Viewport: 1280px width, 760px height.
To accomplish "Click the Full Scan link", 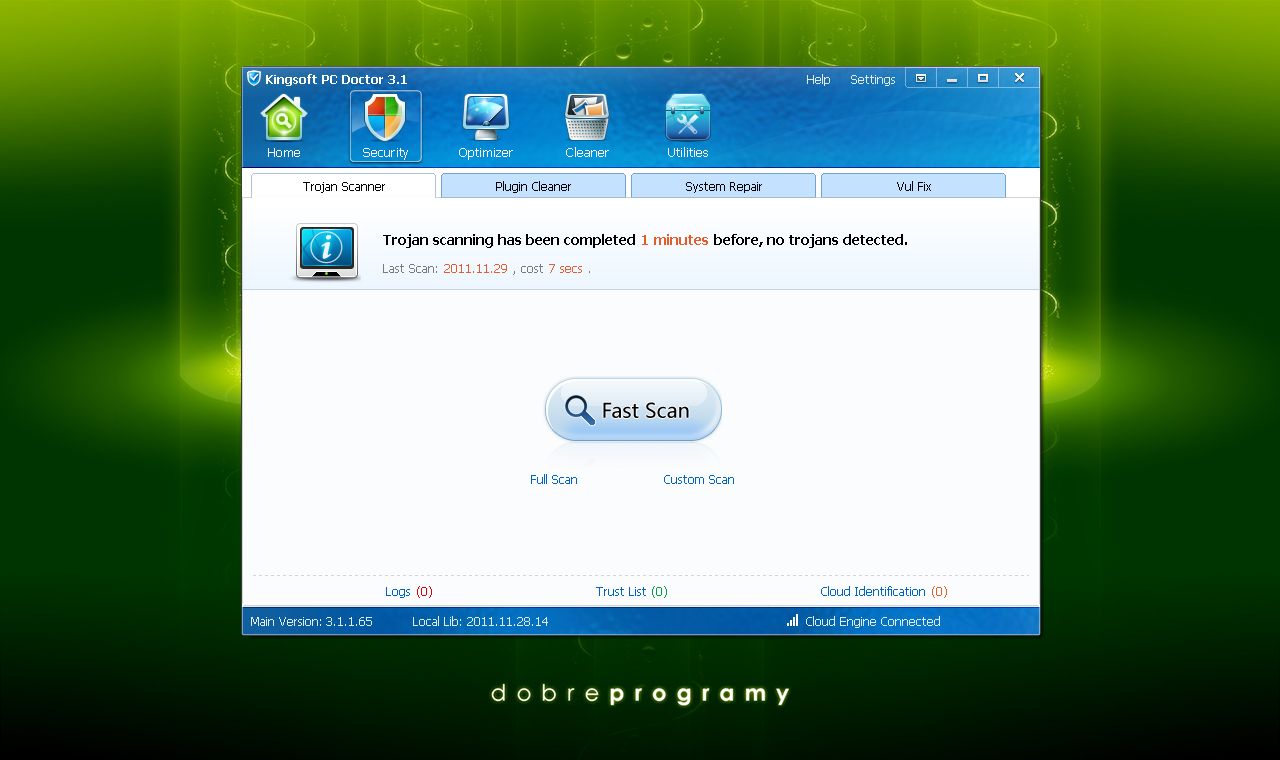I will point(553,479).
